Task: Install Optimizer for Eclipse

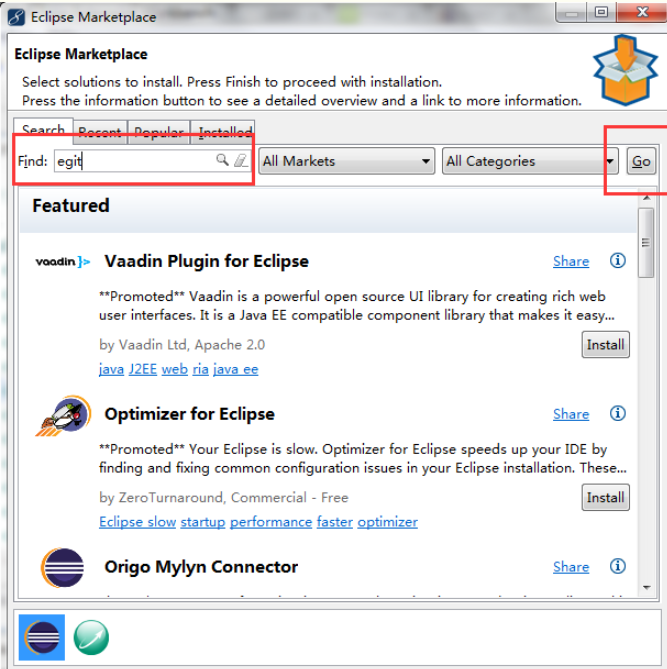Action: (x=606, y=497)
